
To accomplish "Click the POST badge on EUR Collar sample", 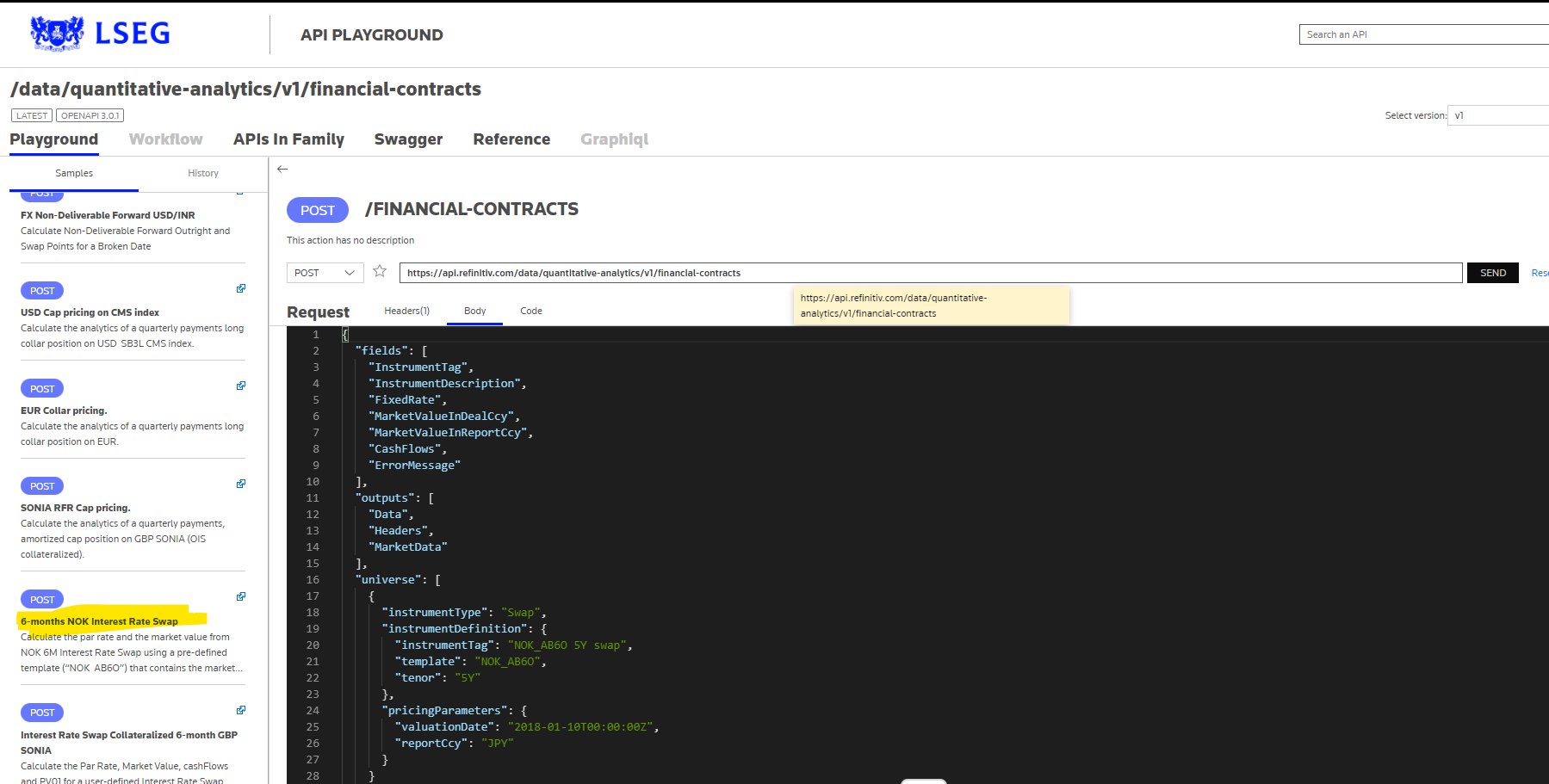I will tap(42, 389).
